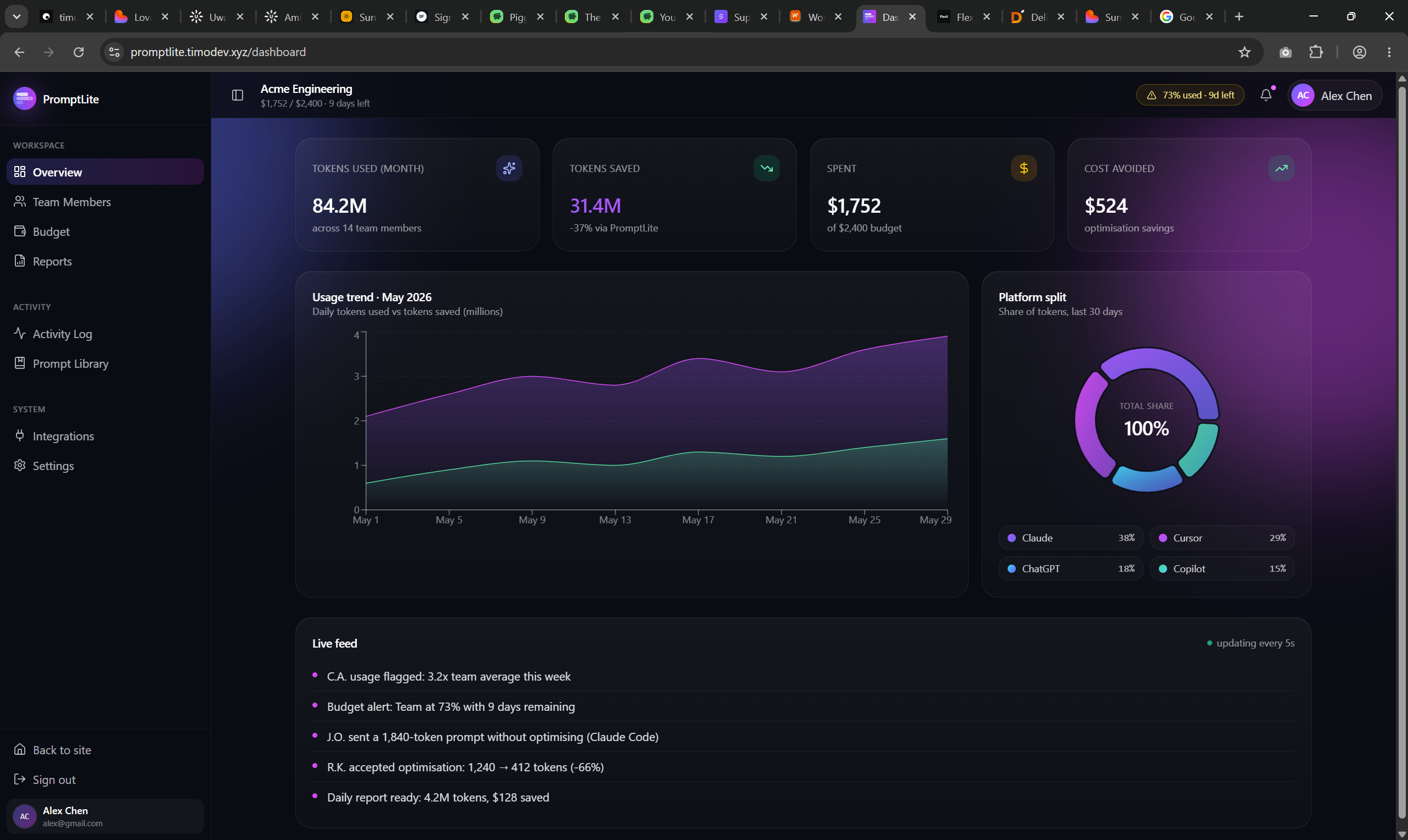The image size is (1408, 840).
Task: Click the Prompt Library book icon
Action: (x=20, y=363)
